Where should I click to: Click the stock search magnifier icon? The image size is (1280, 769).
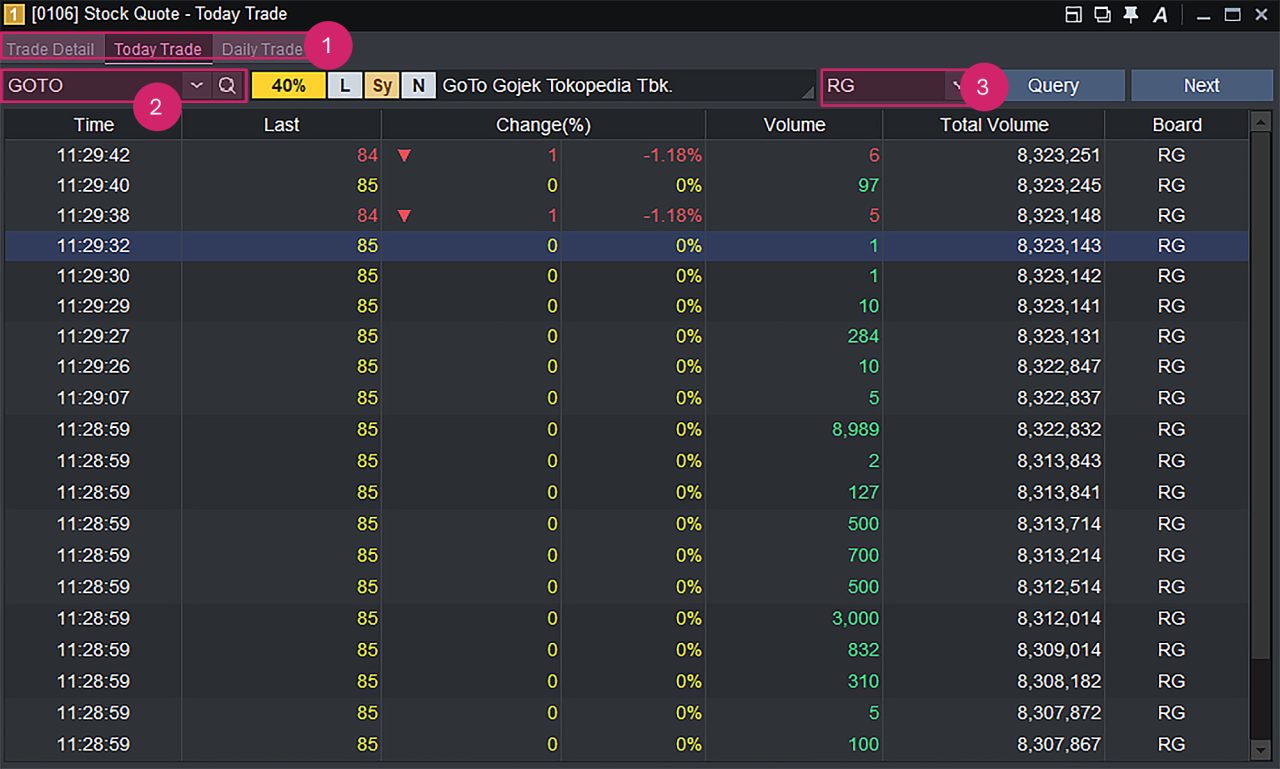click(227, 86)
